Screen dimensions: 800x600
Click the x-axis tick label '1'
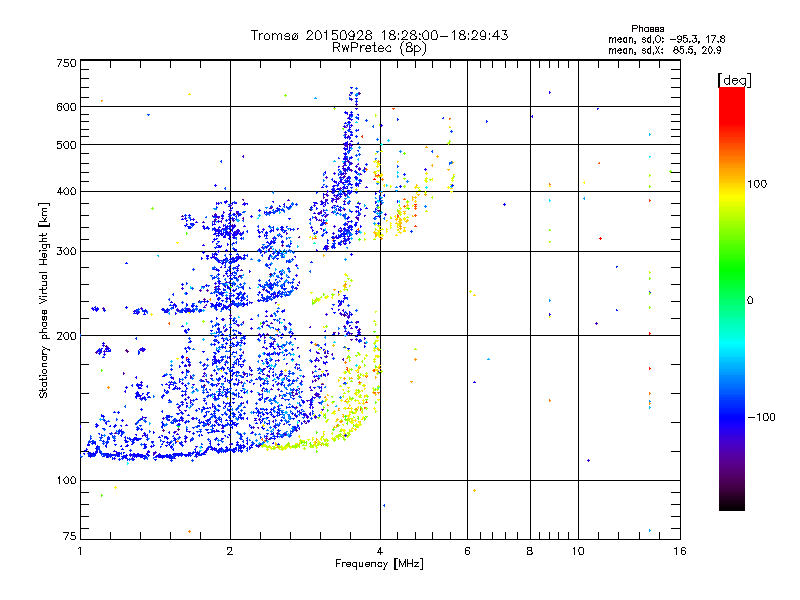pos(80,551)
